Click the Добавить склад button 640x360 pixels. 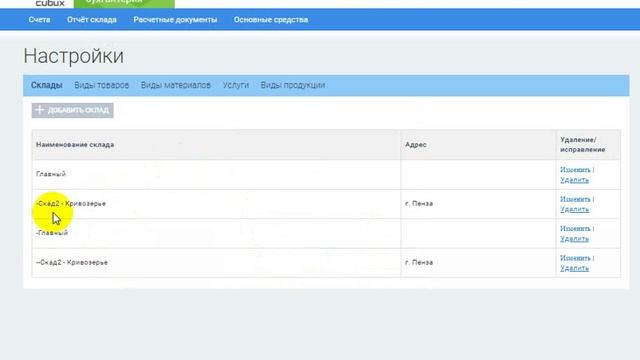click(x=73, y=110)
